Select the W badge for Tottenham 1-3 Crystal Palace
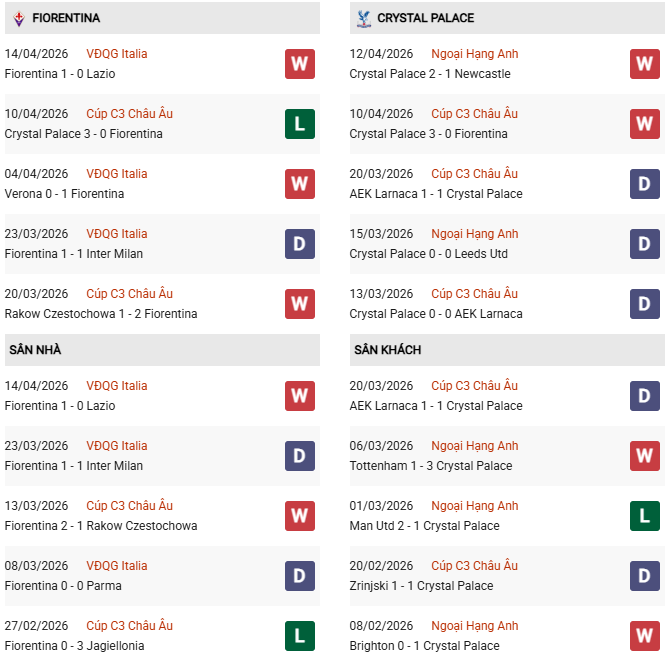 pyautogui.click(x=644, y=456)
